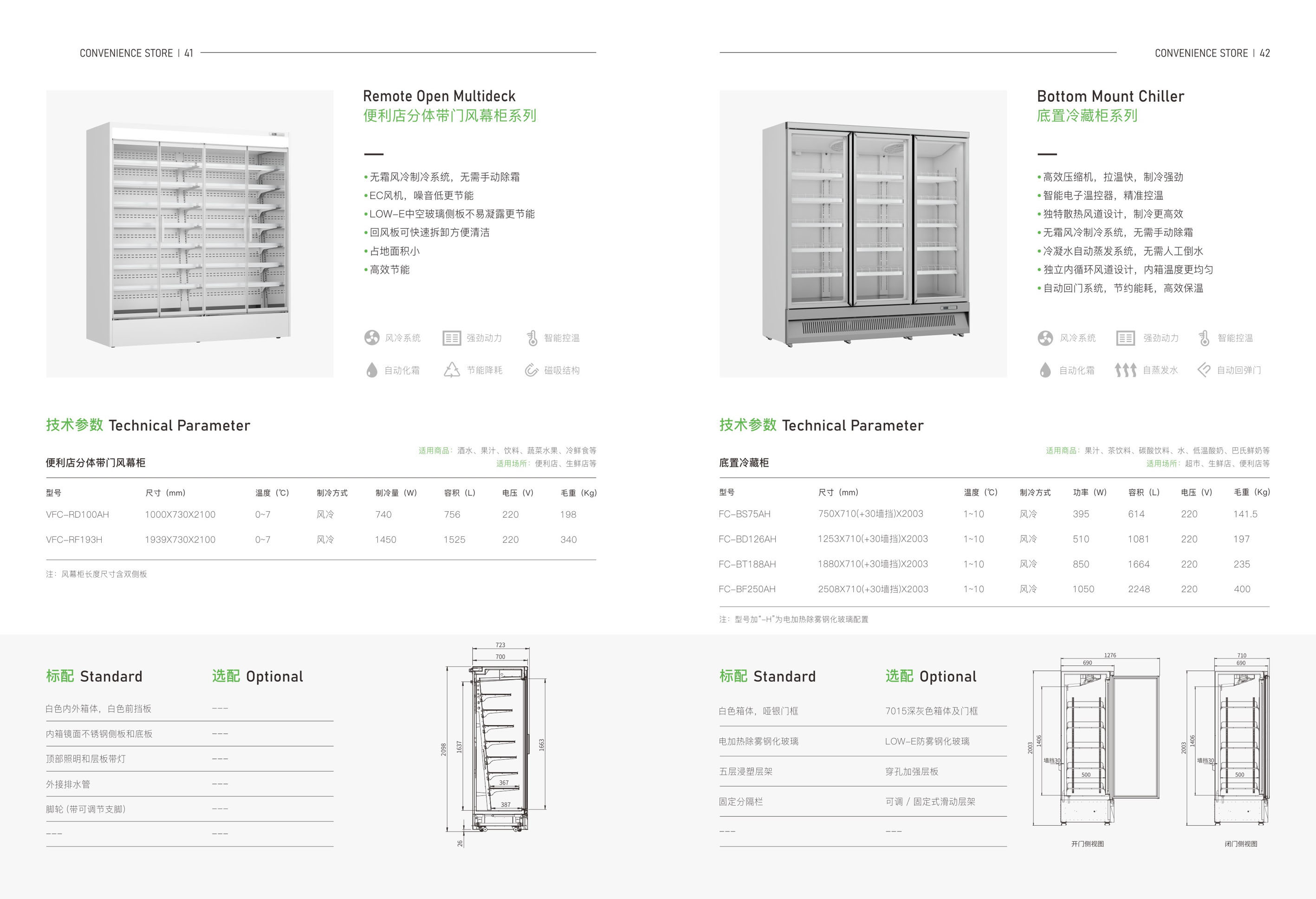The height and width of the screenshot is (899, 1316).
Task: Click the 2248 volume value
Action: 1139,589
